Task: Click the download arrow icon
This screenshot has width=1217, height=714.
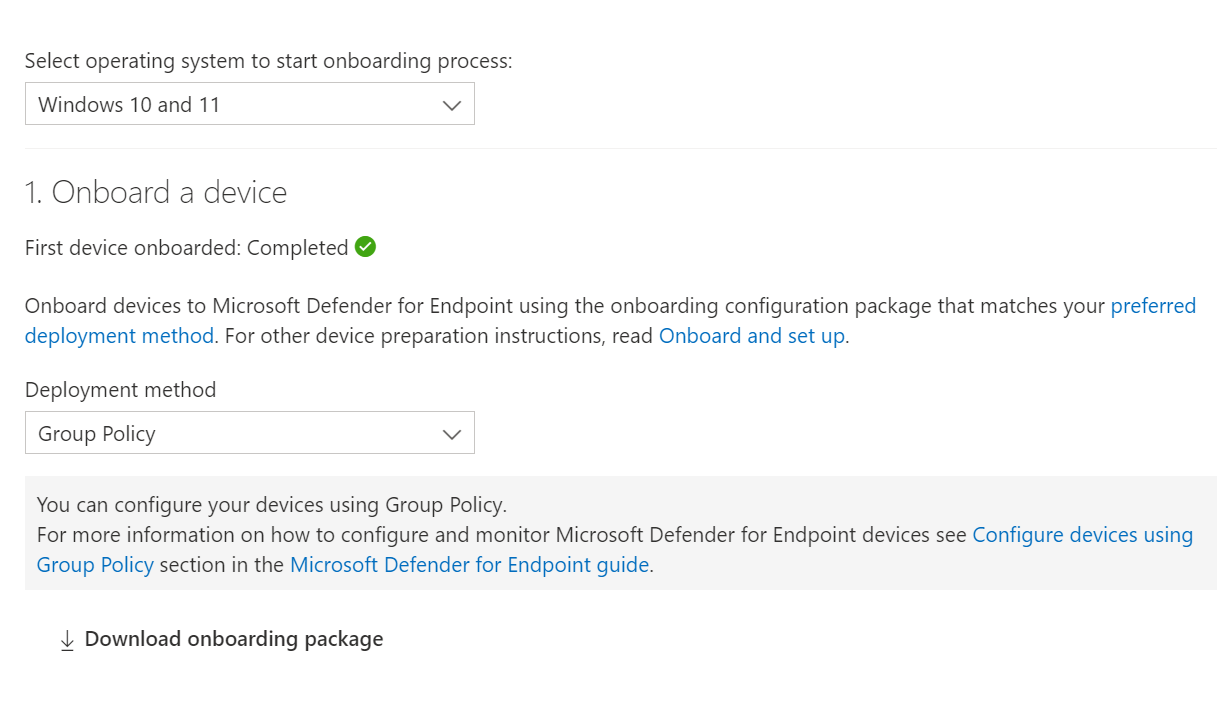Action: click(x=67, y=638)
